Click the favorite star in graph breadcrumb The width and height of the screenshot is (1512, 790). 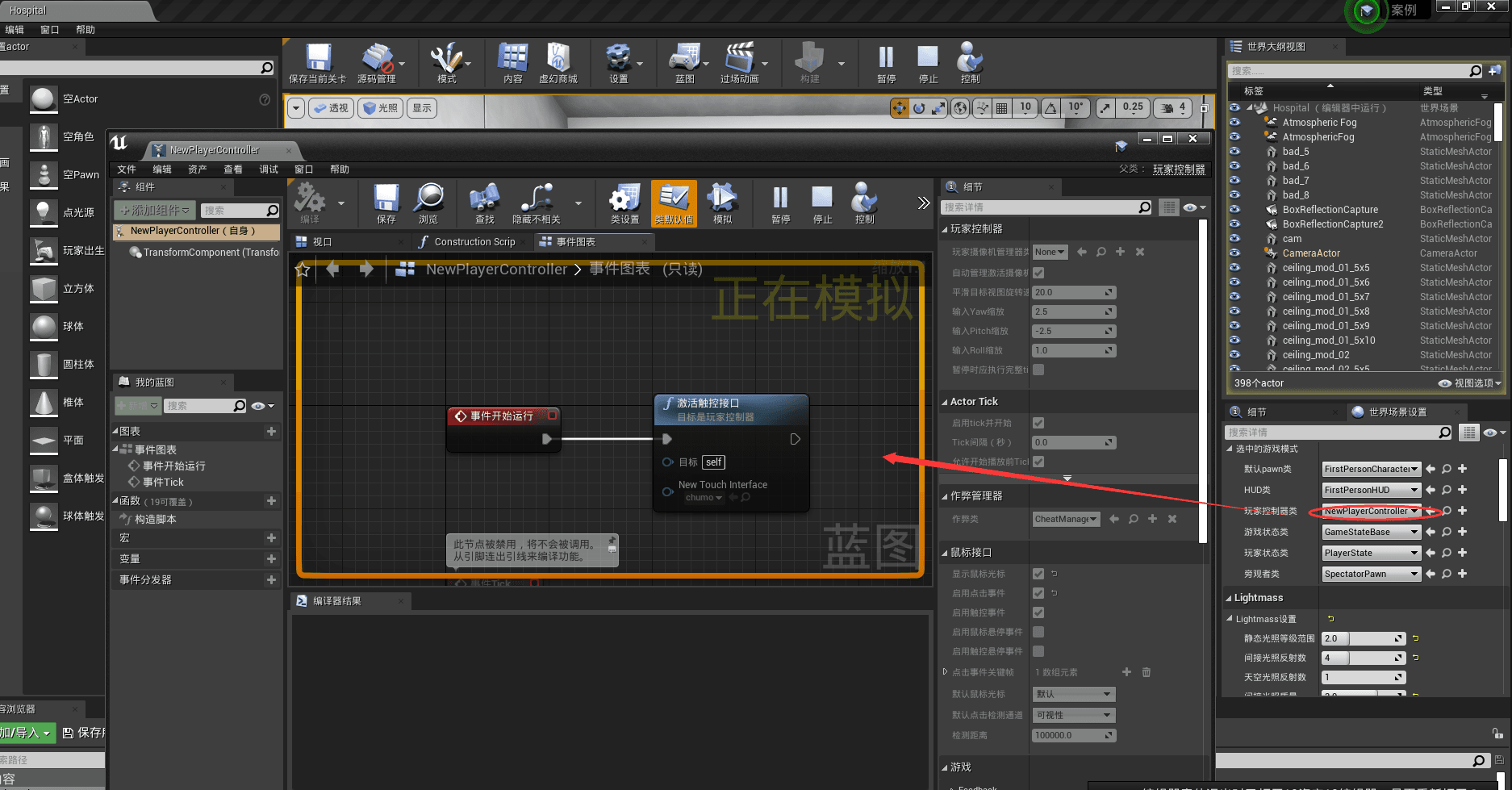[x=303, y=270]
